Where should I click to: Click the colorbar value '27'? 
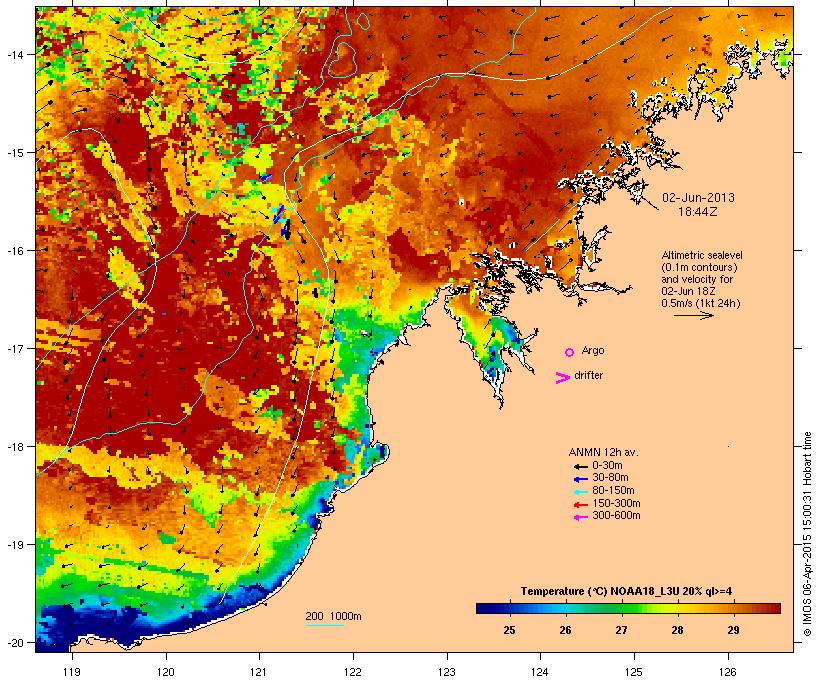tap(621, 630)
